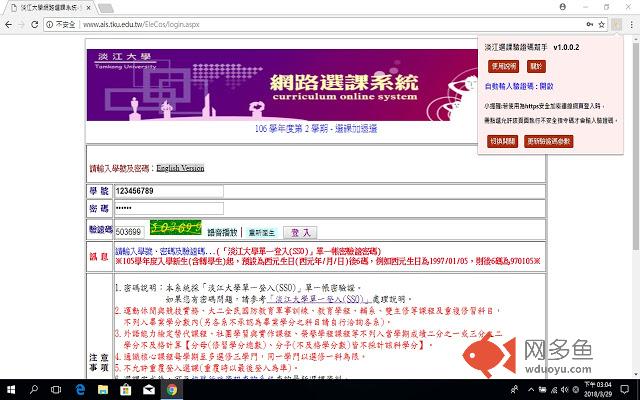
Task: Open the People icon in system tray
Action: click(x=515, y=390)
